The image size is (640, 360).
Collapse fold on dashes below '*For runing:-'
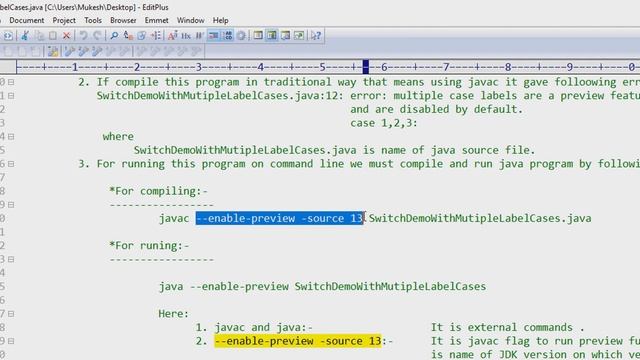(11, 259)
